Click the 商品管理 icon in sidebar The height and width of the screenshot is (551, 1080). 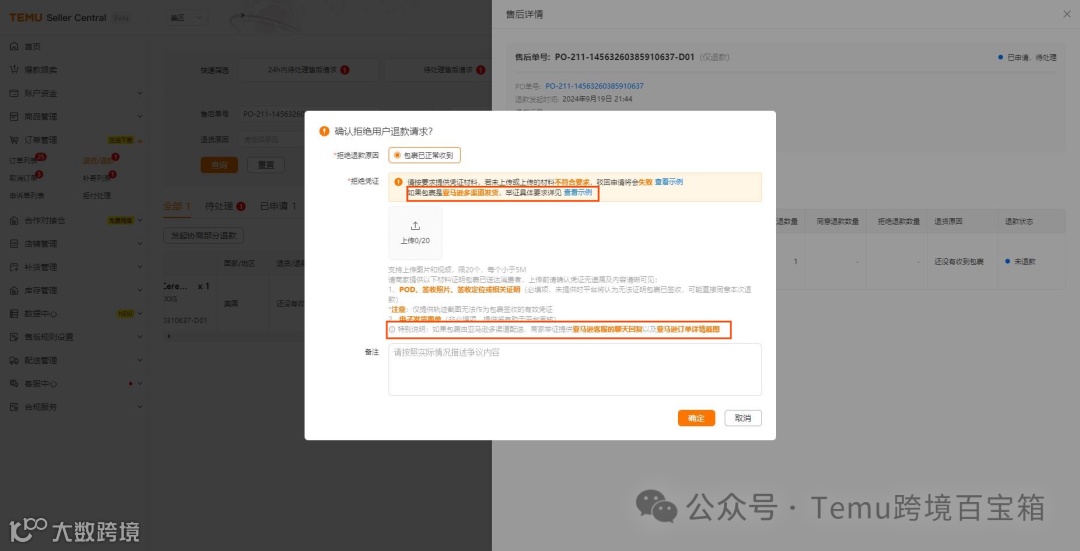coord(14,116)
